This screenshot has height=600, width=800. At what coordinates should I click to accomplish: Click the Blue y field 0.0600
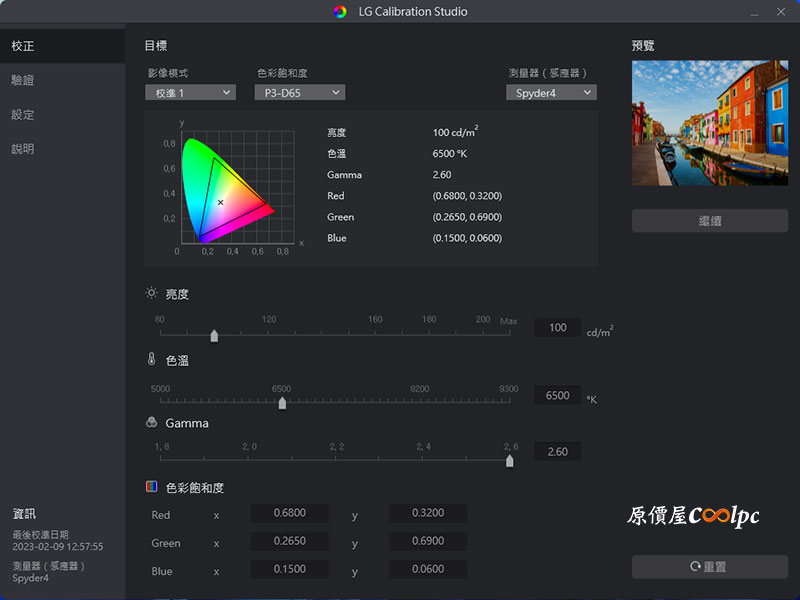coord(428,569)
